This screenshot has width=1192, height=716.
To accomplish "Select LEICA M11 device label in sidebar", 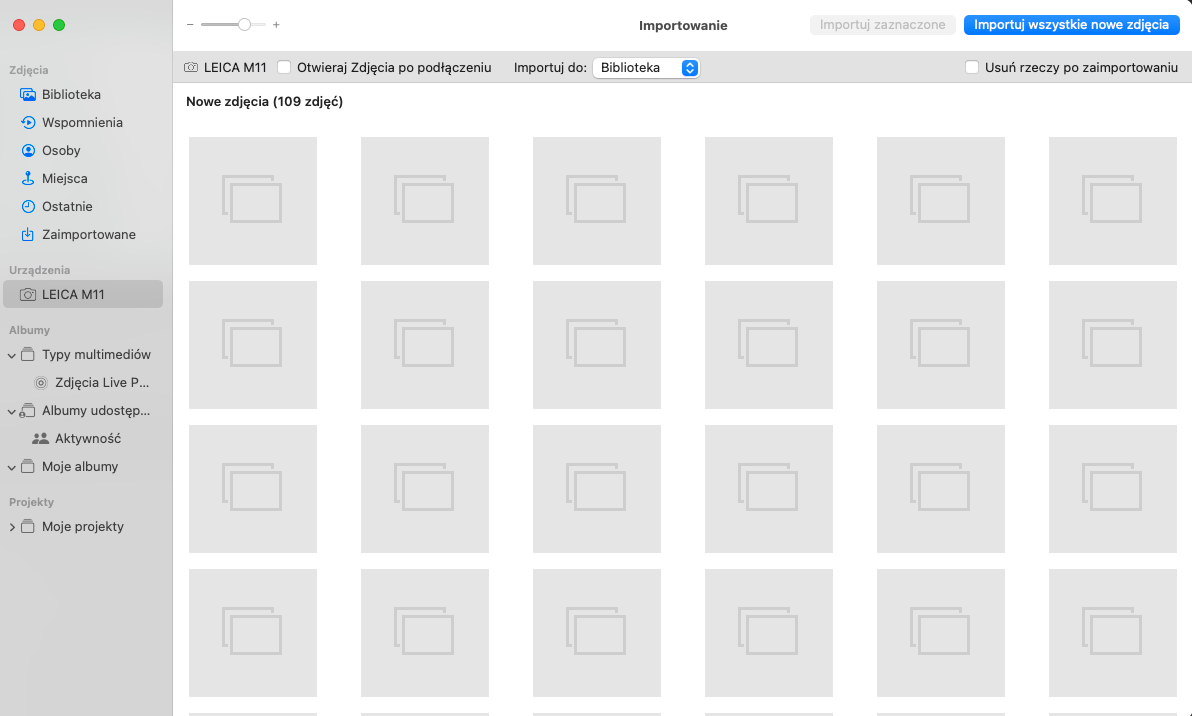I will (x=73, y=294).
